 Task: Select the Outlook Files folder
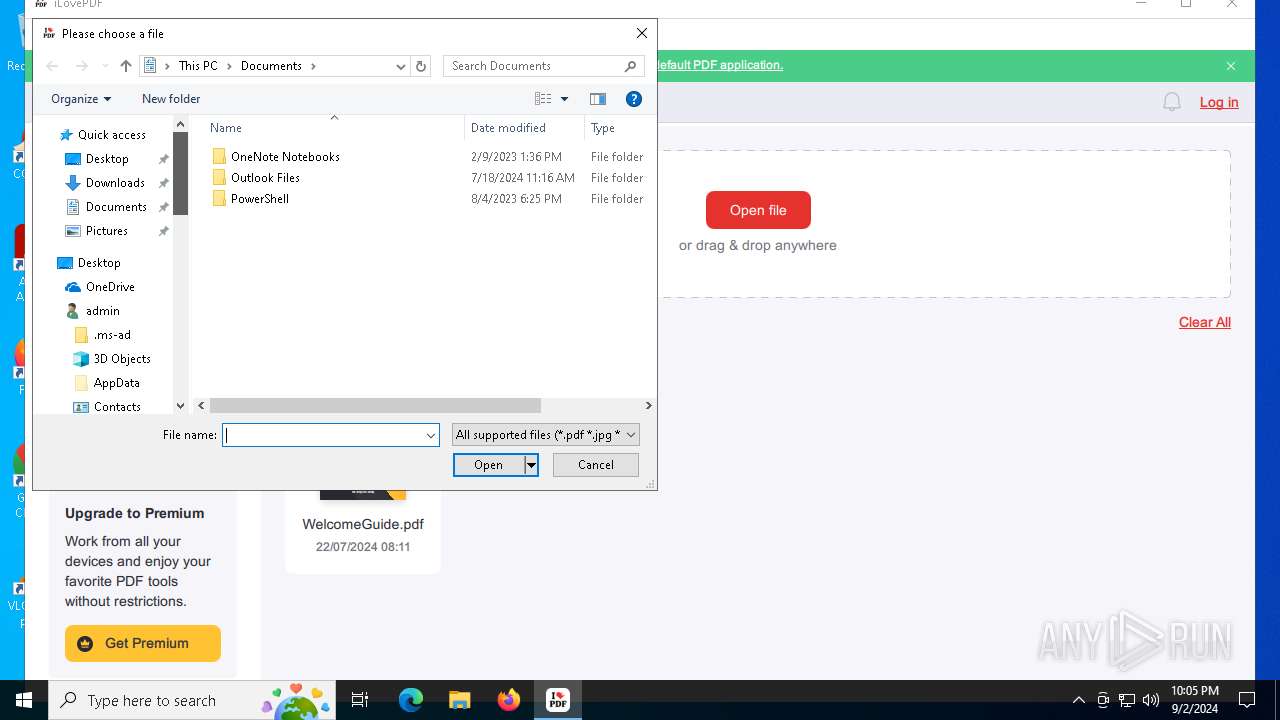click(265, 178)
